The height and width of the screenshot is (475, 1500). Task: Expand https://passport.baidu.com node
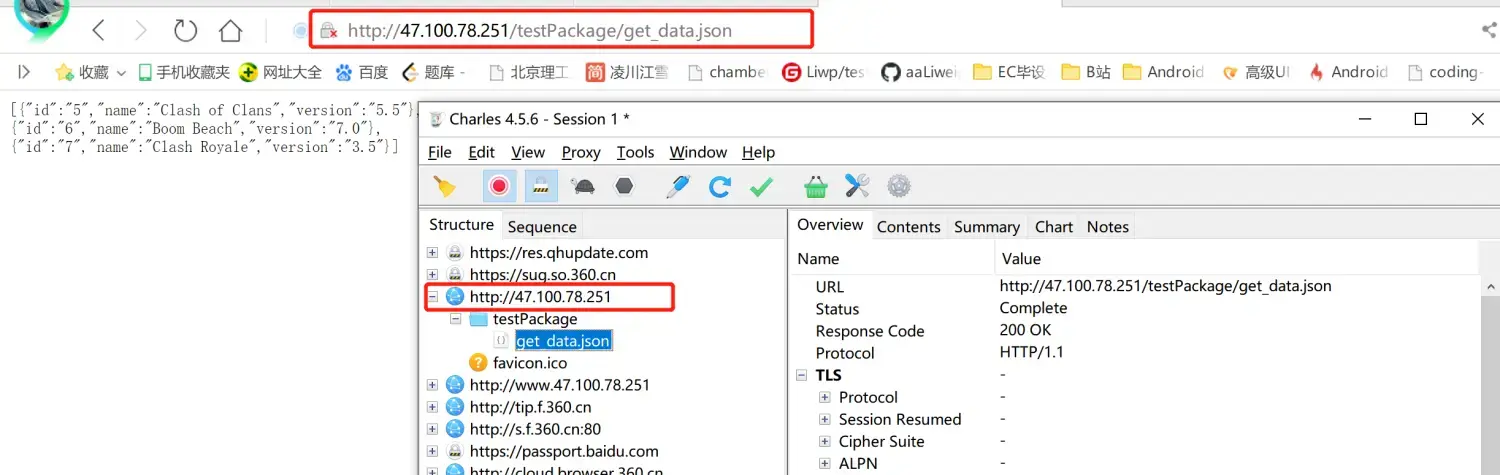pyautogui.click(x=432, y=451)
